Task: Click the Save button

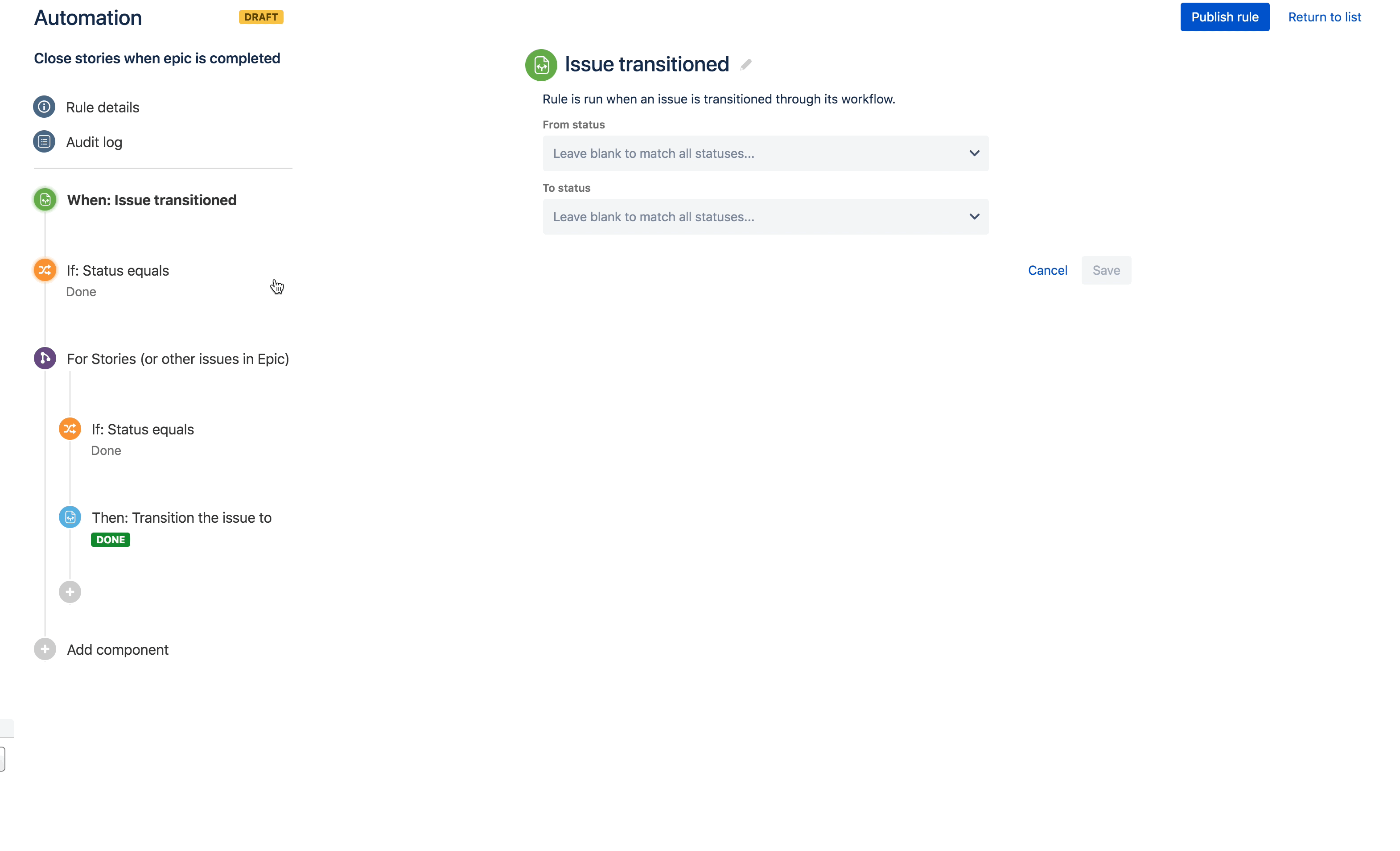Action: point(1106,270)
